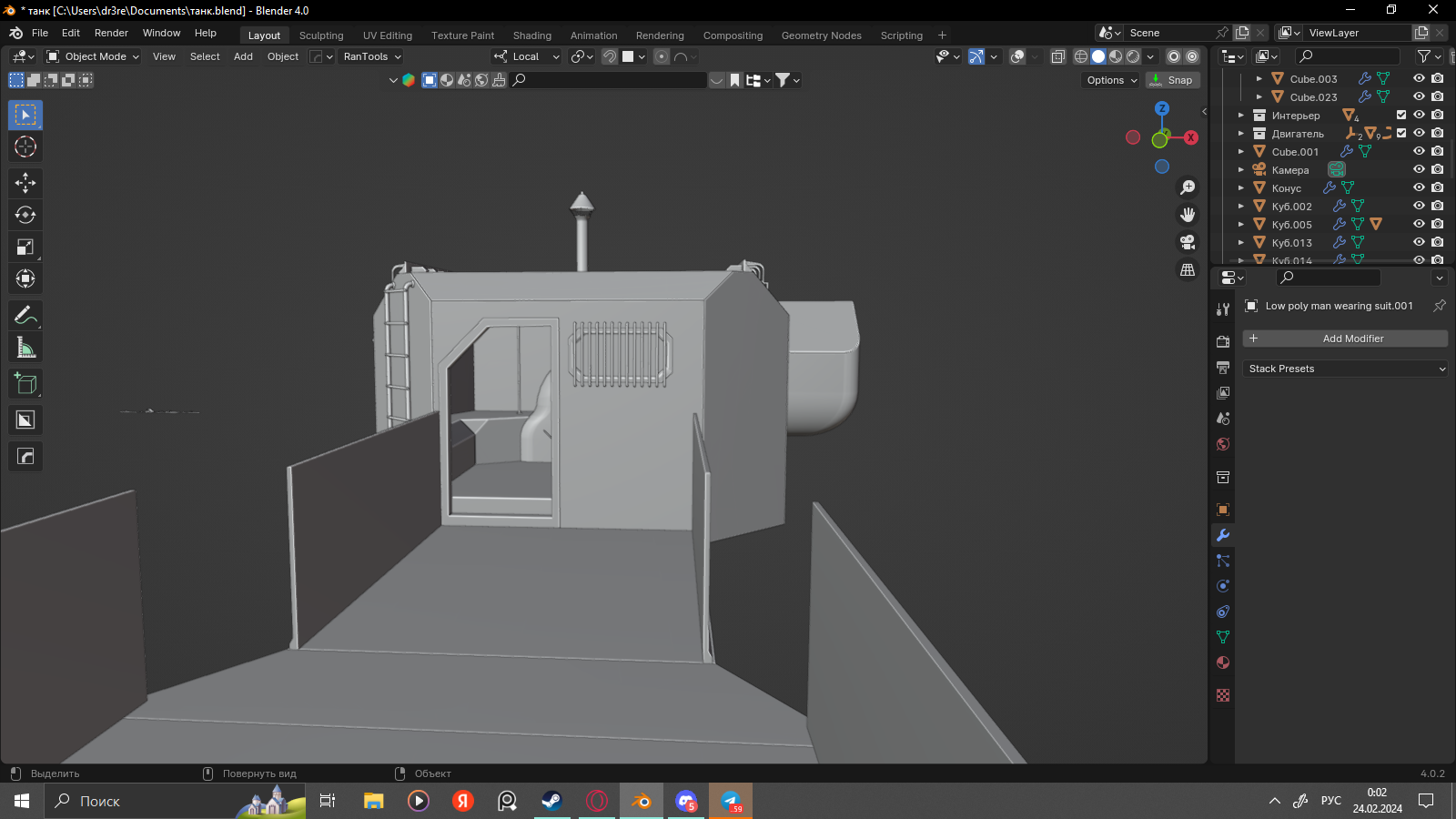Click the Snap button in header
Viewport: 1456px width, 819px height.
1172,80
